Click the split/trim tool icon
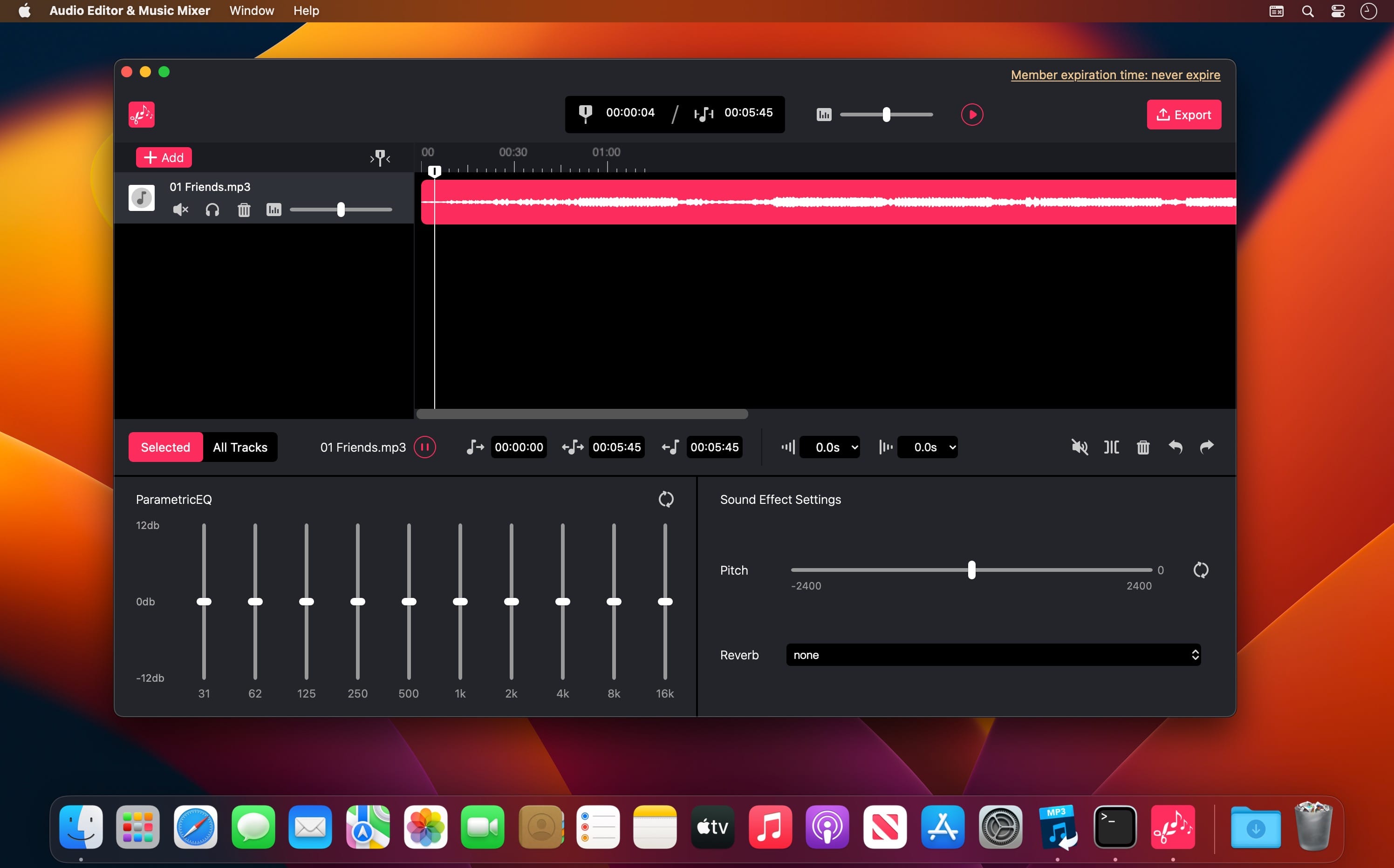Viewport: 1394px width, 868px height. point(1112,447)
